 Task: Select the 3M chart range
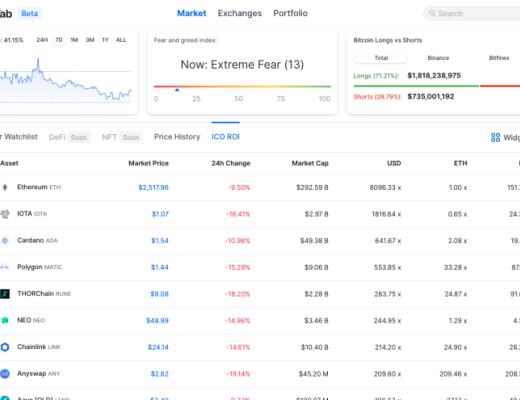coord(90,40)
